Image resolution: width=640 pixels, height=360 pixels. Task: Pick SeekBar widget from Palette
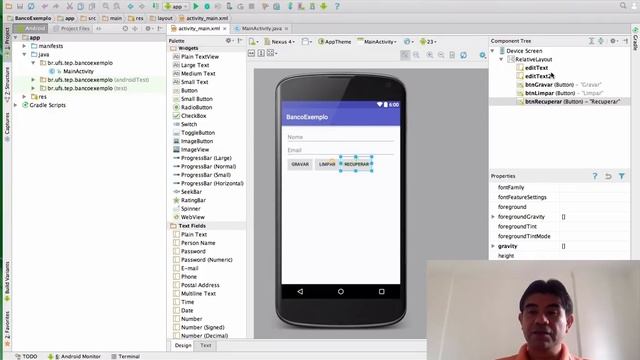pos(187,192)
